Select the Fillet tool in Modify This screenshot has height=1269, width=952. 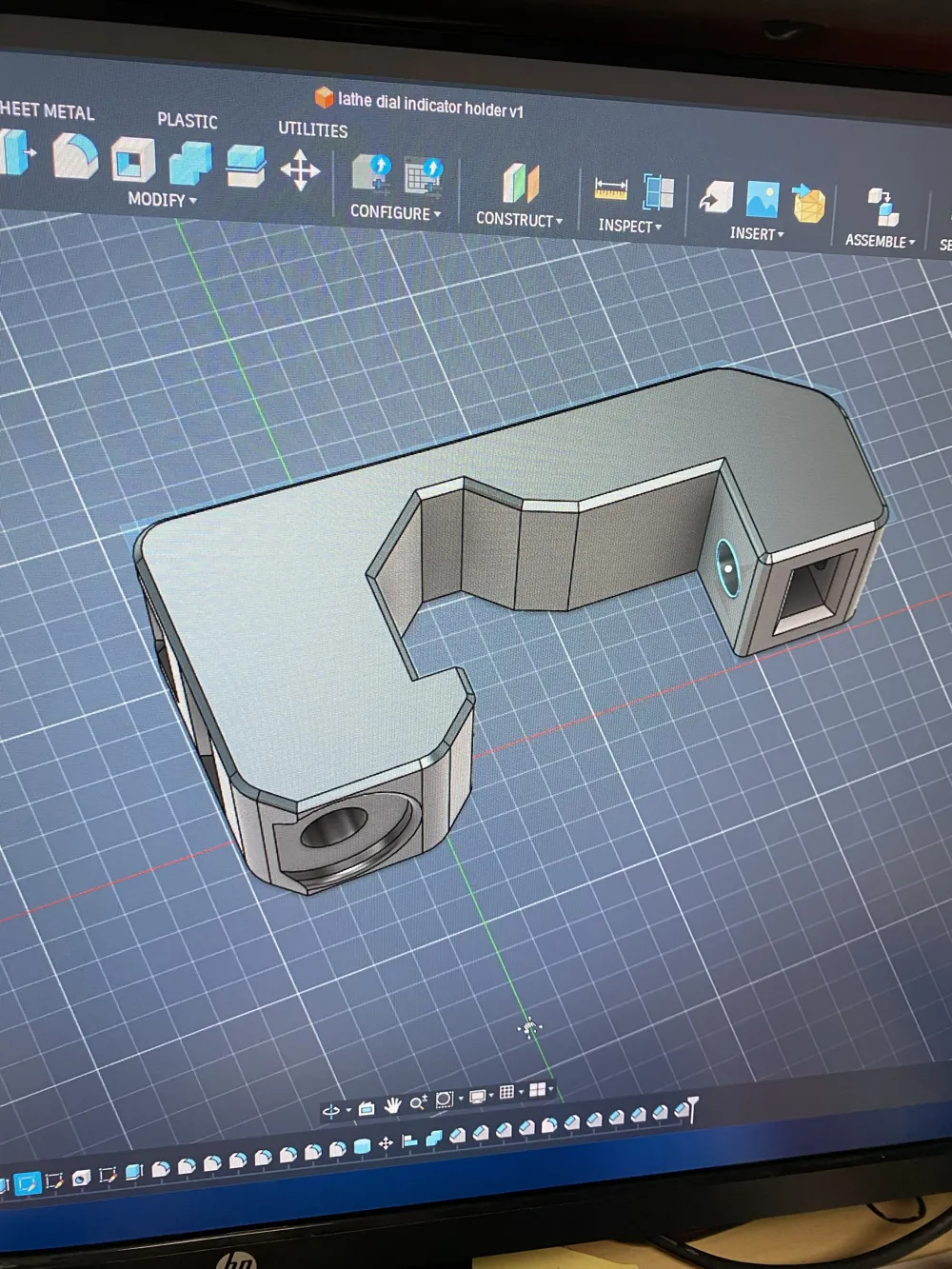click(74, 157)
